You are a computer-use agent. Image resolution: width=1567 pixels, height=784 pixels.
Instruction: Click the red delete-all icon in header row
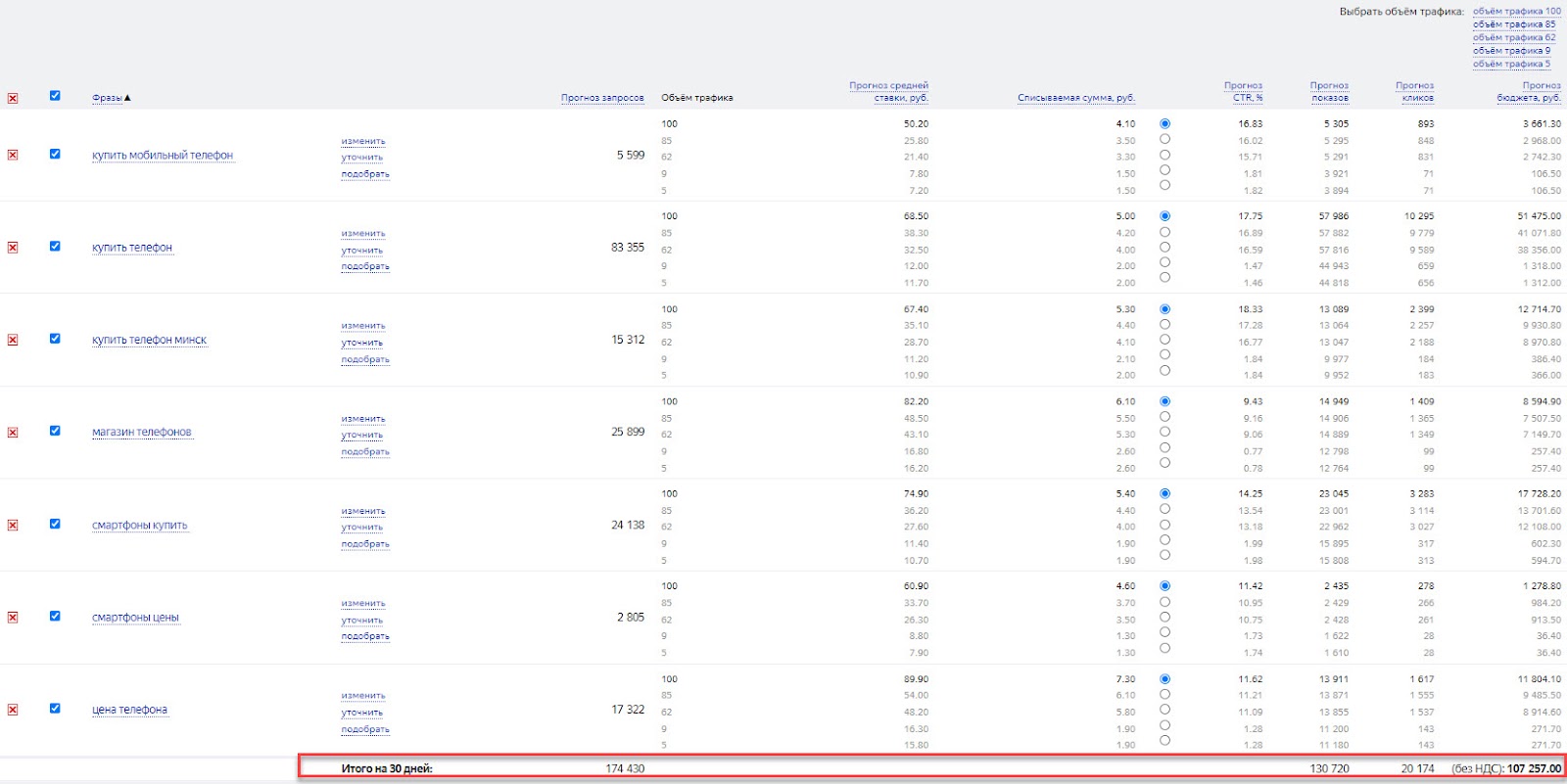13,98
